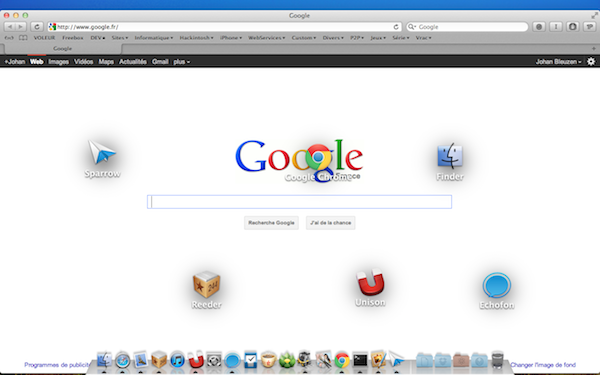The image size is (600, 375).
Task: Switch to Images in the Google bar
Action: pos(59,62)
